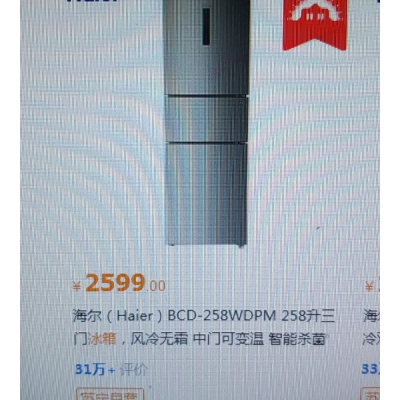This screenshot has height=400, width=400.
Task: Click the 2599.00 price text
Action: point(125,283)
